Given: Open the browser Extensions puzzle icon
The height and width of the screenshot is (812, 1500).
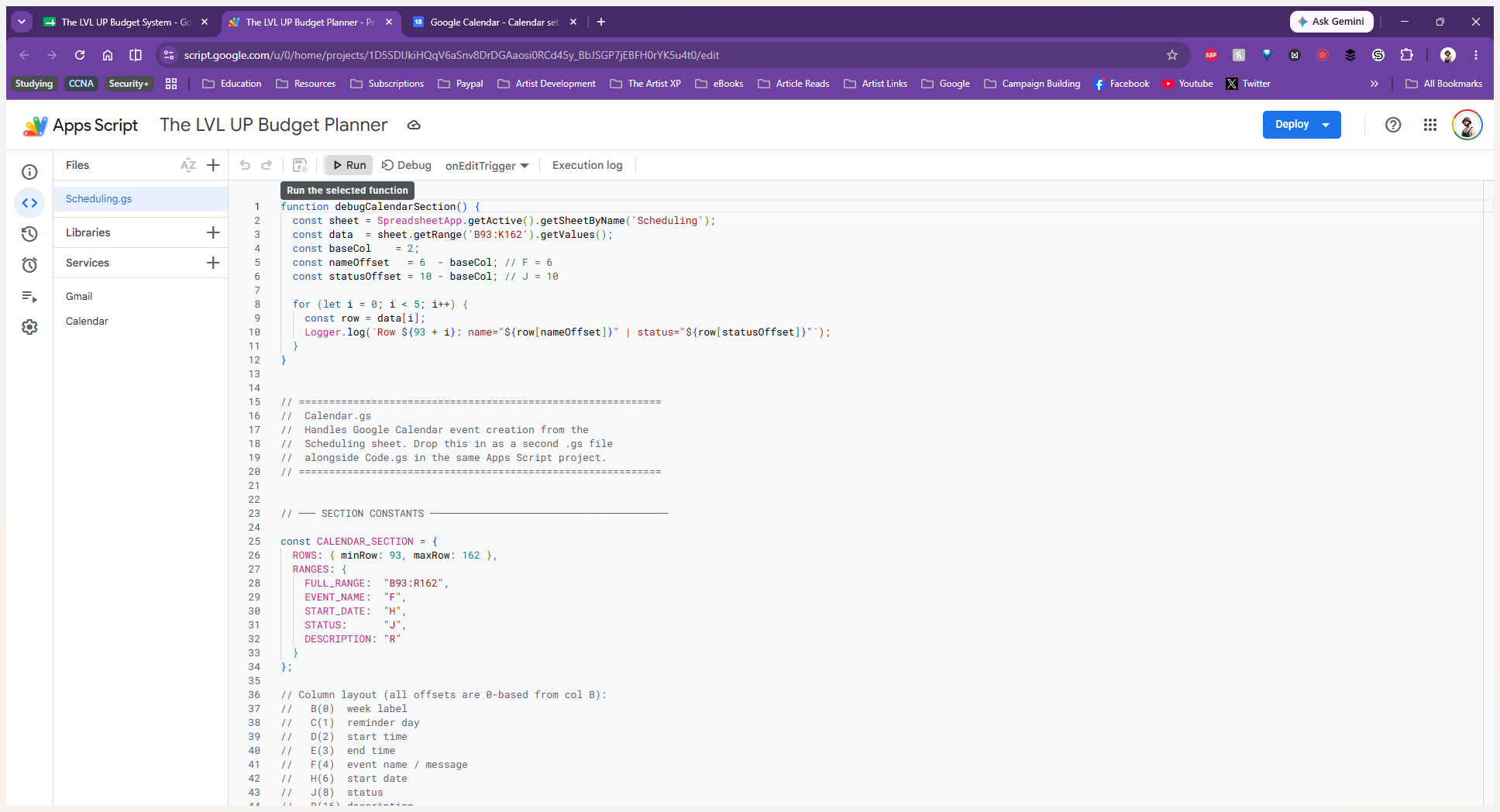Looking at the screenshot, I should coord(1406,55).
